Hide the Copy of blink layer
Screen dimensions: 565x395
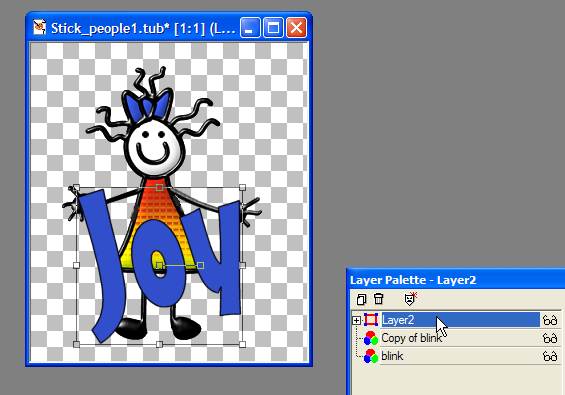click(550, 338)
